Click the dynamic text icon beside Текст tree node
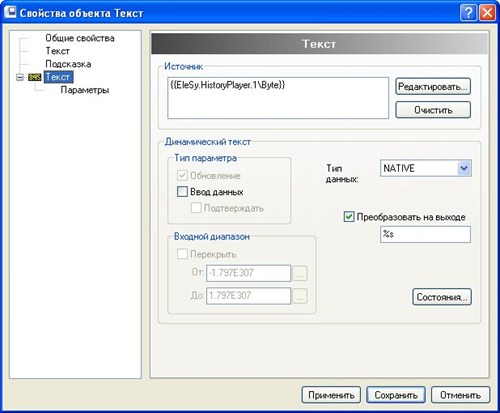 coord(34,77)
